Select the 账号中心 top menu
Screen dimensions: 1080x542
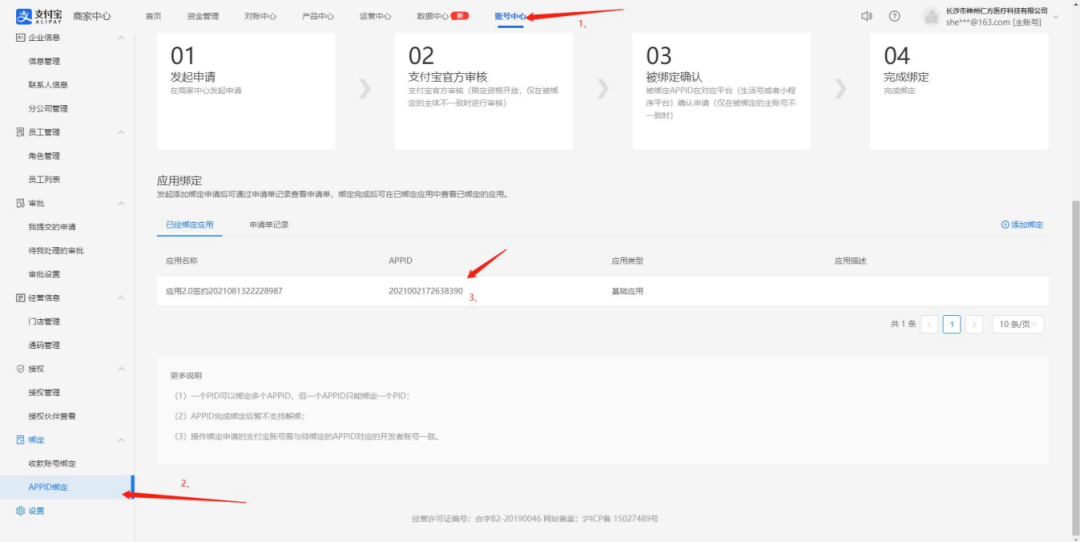(510, 16)
